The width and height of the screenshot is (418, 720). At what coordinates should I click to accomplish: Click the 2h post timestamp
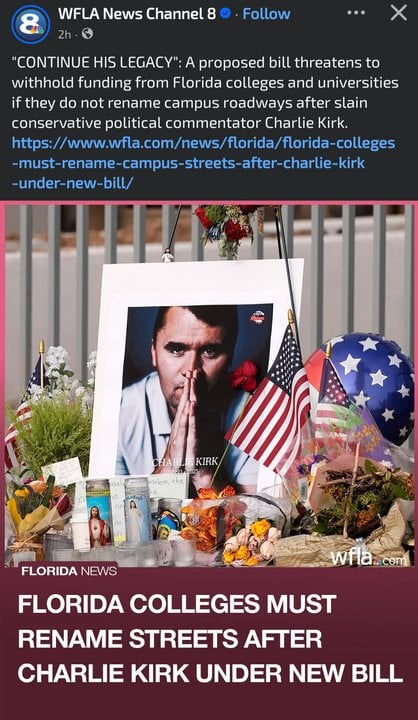(x=64, y=34)
